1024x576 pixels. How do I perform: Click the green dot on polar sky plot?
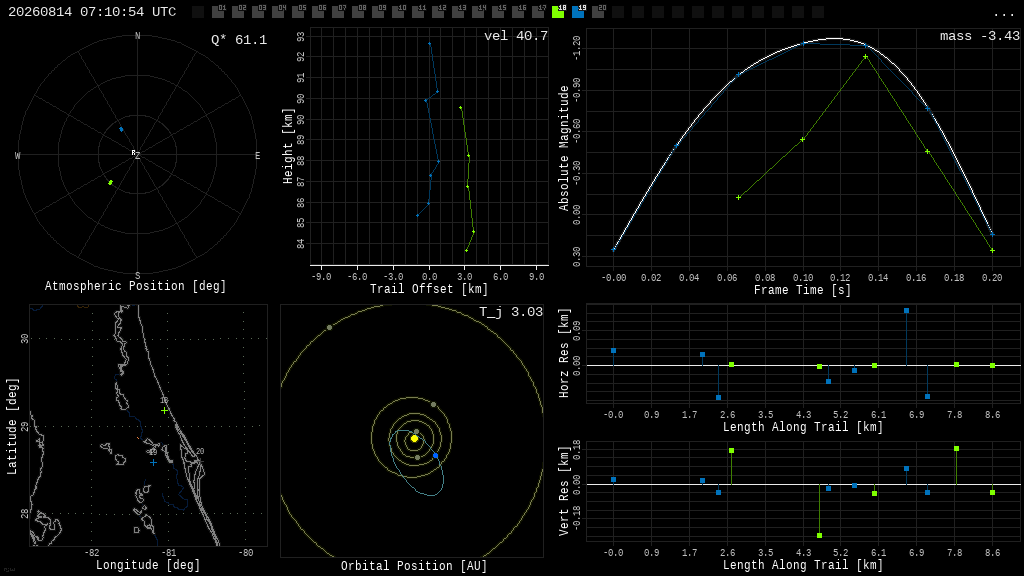coord(110,182)
